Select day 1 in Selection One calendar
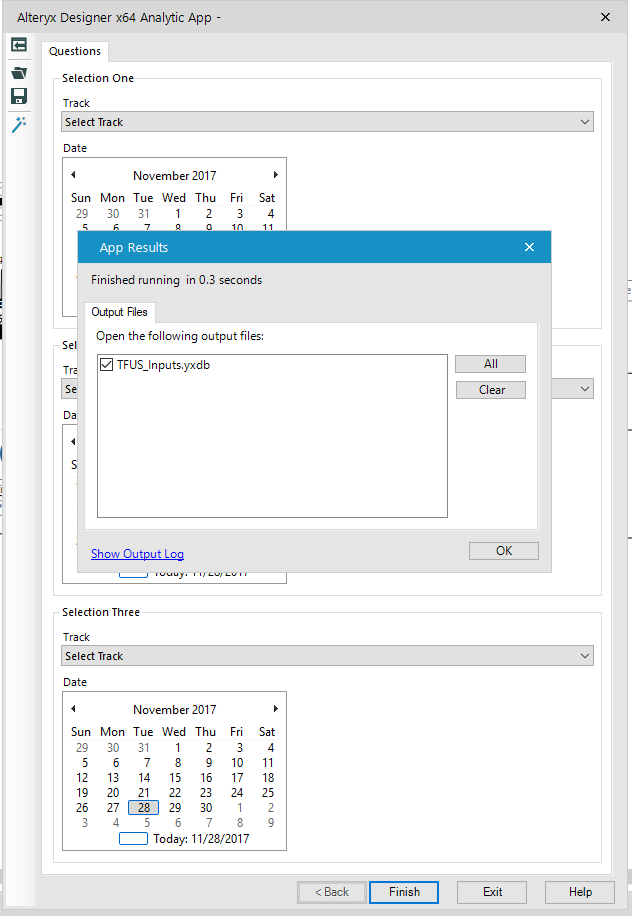 pyautogui.click(x=178, y=214)
